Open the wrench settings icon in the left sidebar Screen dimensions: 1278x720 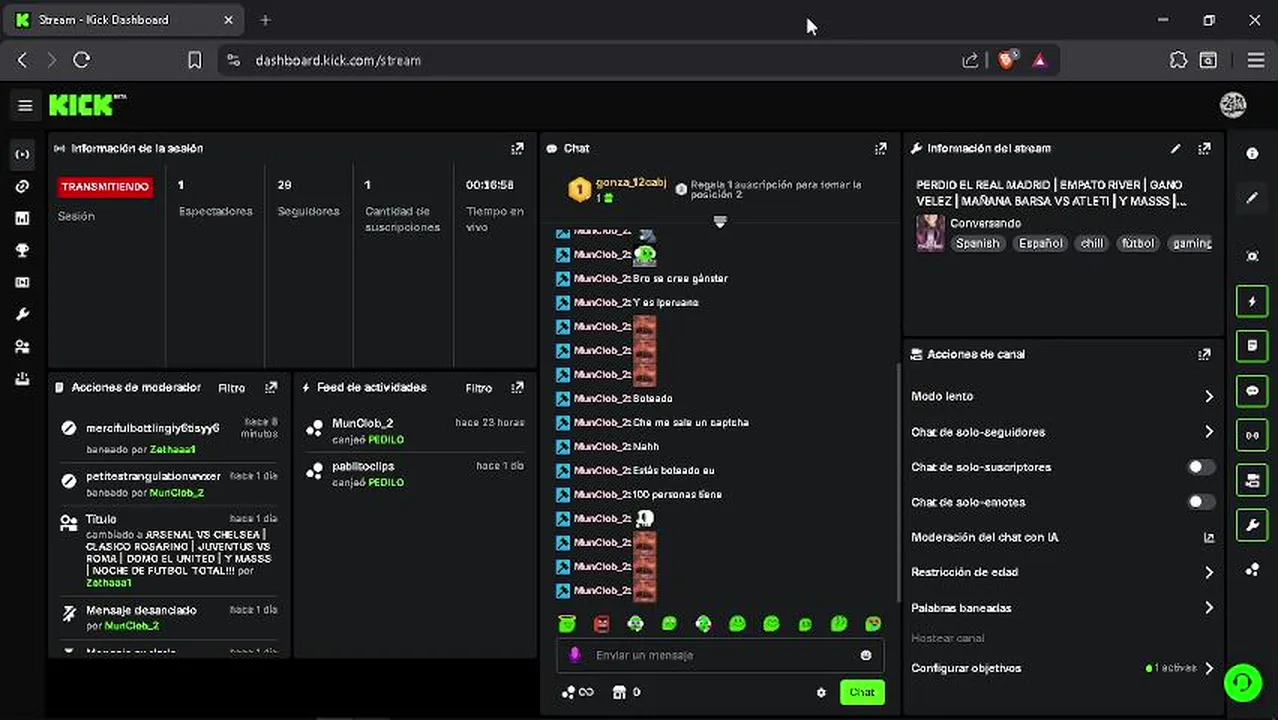(x=22, y=314)
